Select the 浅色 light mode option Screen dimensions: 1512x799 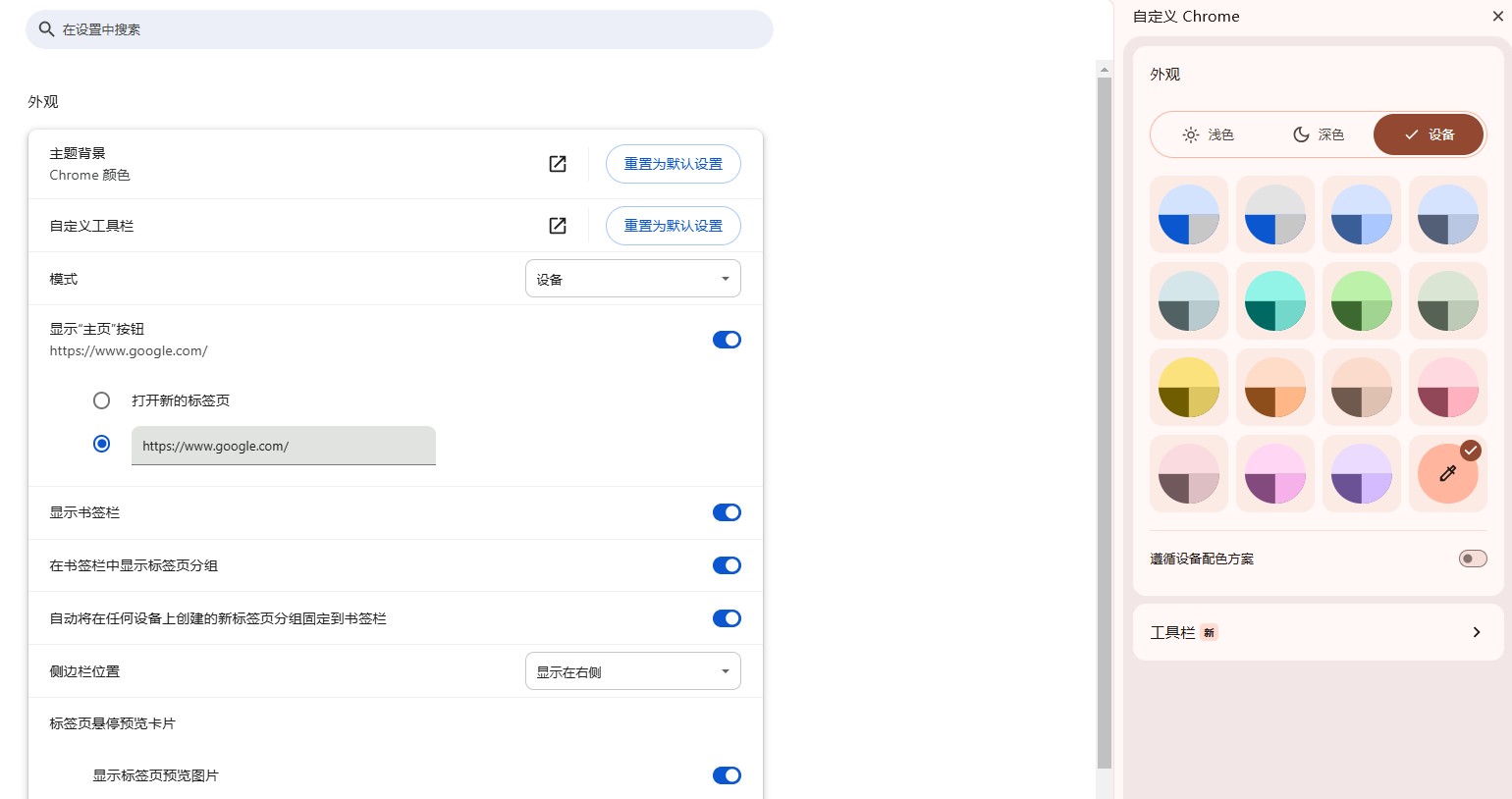coord(1208,134)
